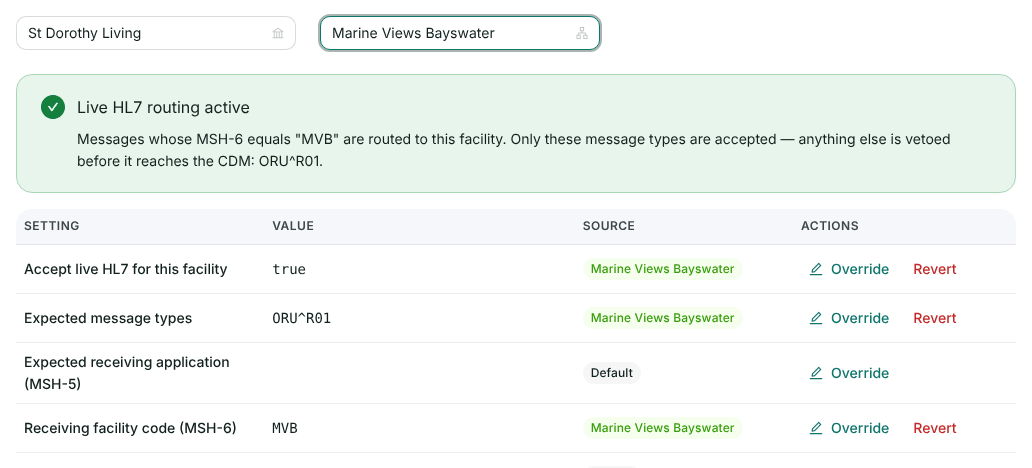
Task: Override Receiving facility code (MSH-6)
Action: point(849,428)
